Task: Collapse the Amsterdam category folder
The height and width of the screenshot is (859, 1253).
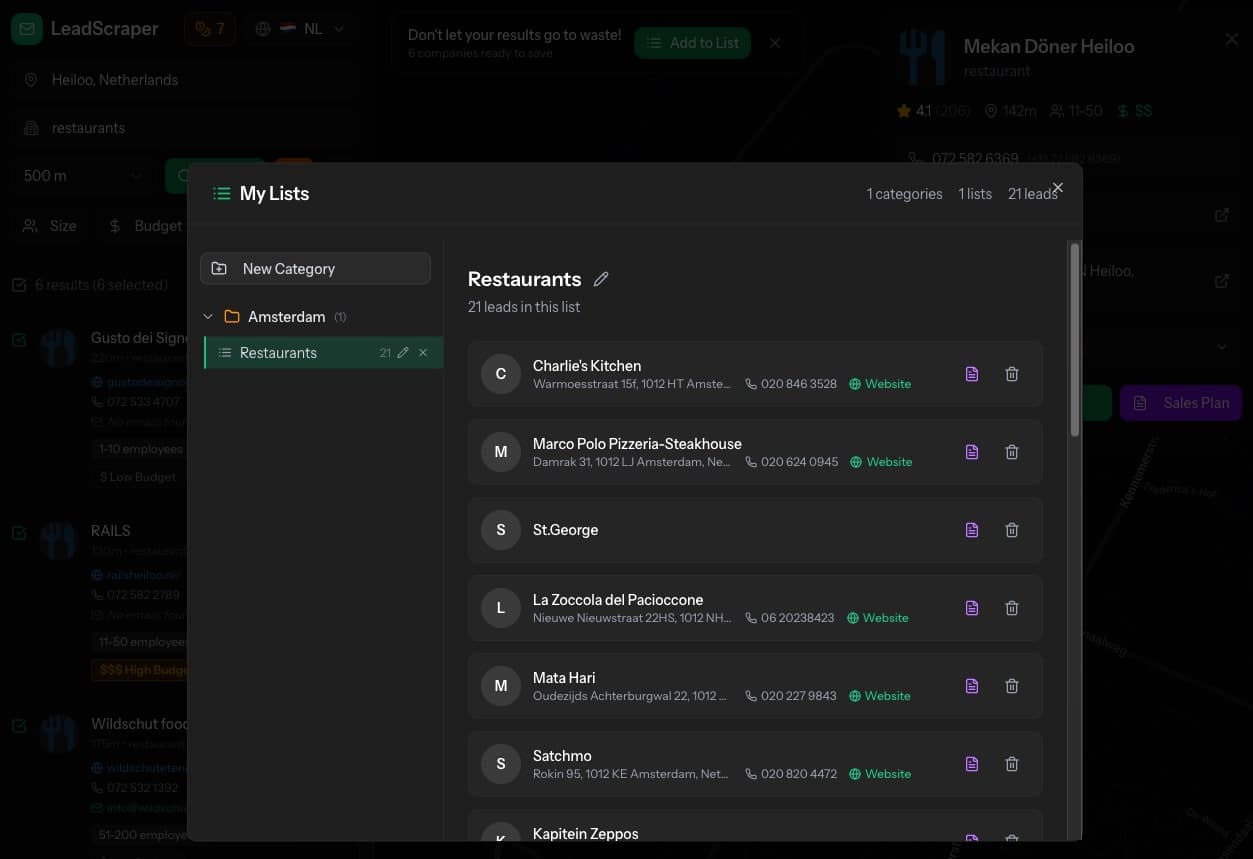Action: point(208,316)
